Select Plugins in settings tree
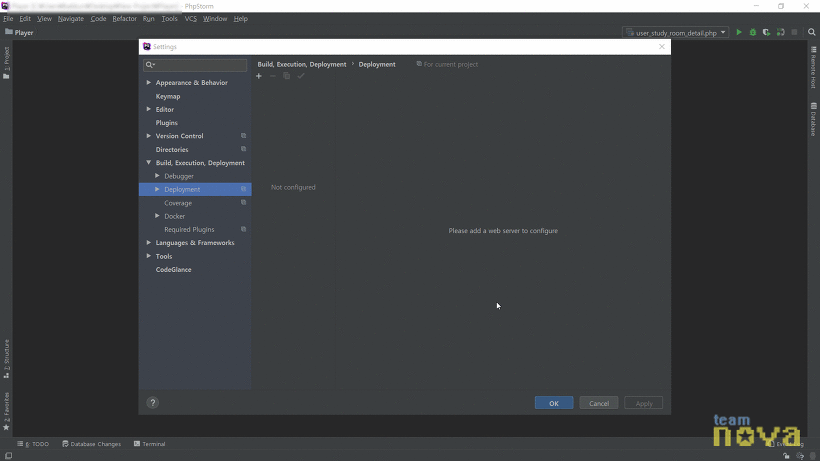This screenshot has width=820, height=461. coord(167,123)
